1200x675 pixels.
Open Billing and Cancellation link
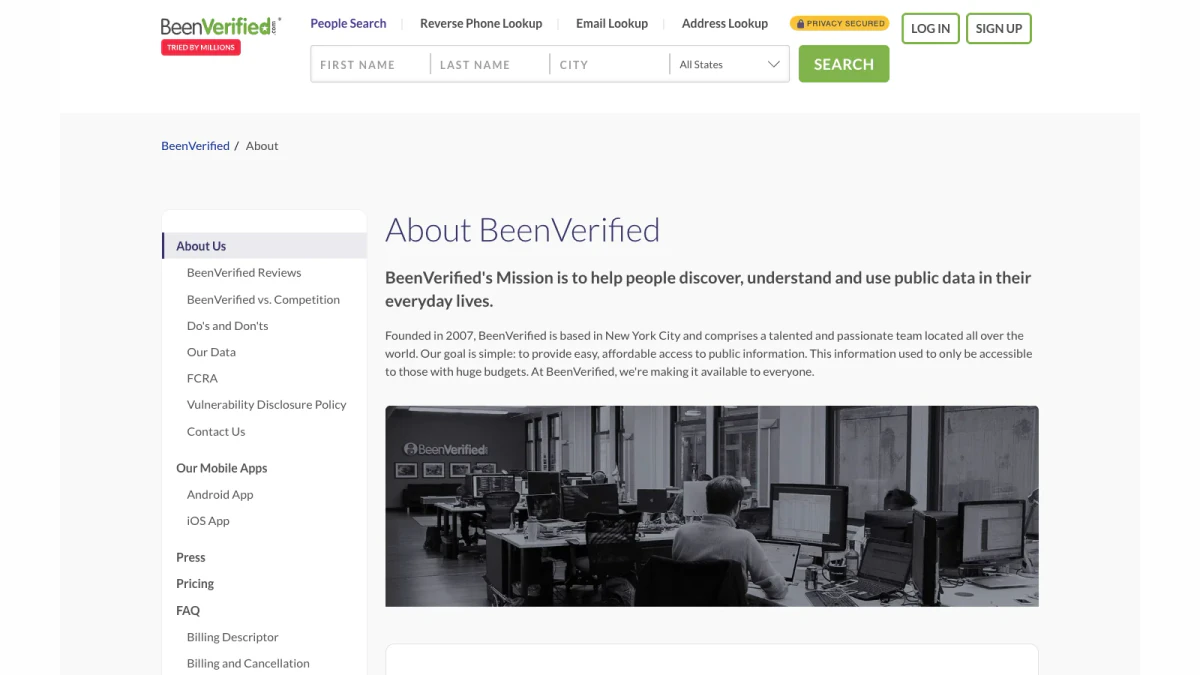(248, 663)
